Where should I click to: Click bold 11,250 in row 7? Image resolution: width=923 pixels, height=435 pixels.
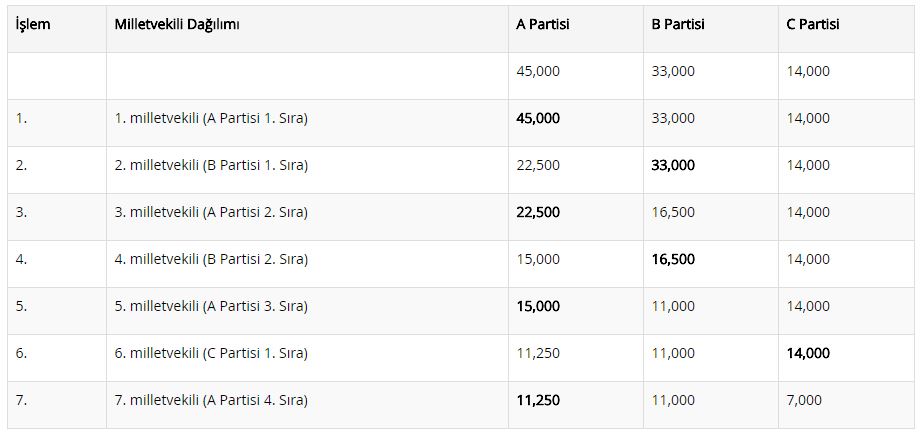coord(538,400)
